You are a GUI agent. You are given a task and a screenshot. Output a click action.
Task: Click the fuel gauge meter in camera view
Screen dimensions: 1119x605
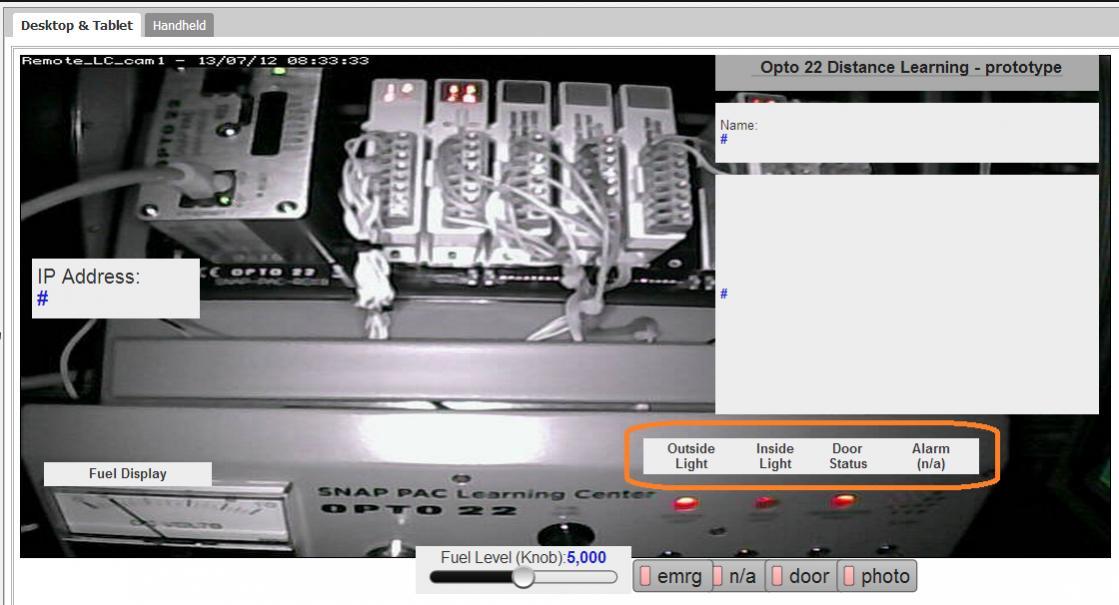[x=171, y=519]
